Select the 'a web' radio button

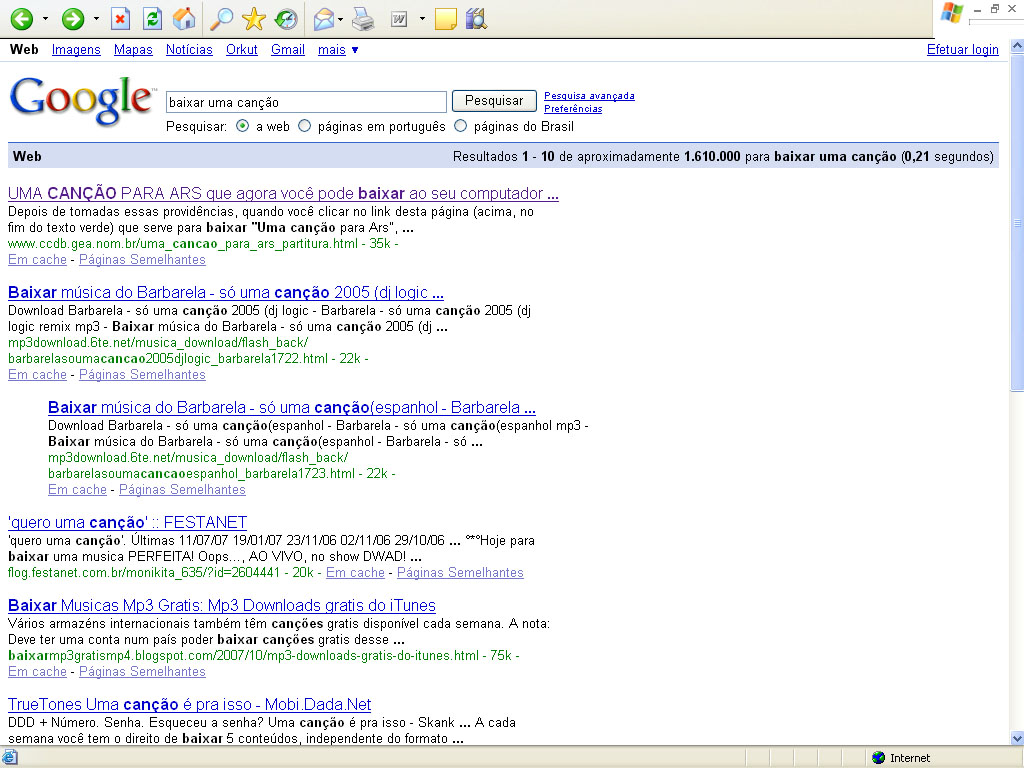click(x=243, y=126)
